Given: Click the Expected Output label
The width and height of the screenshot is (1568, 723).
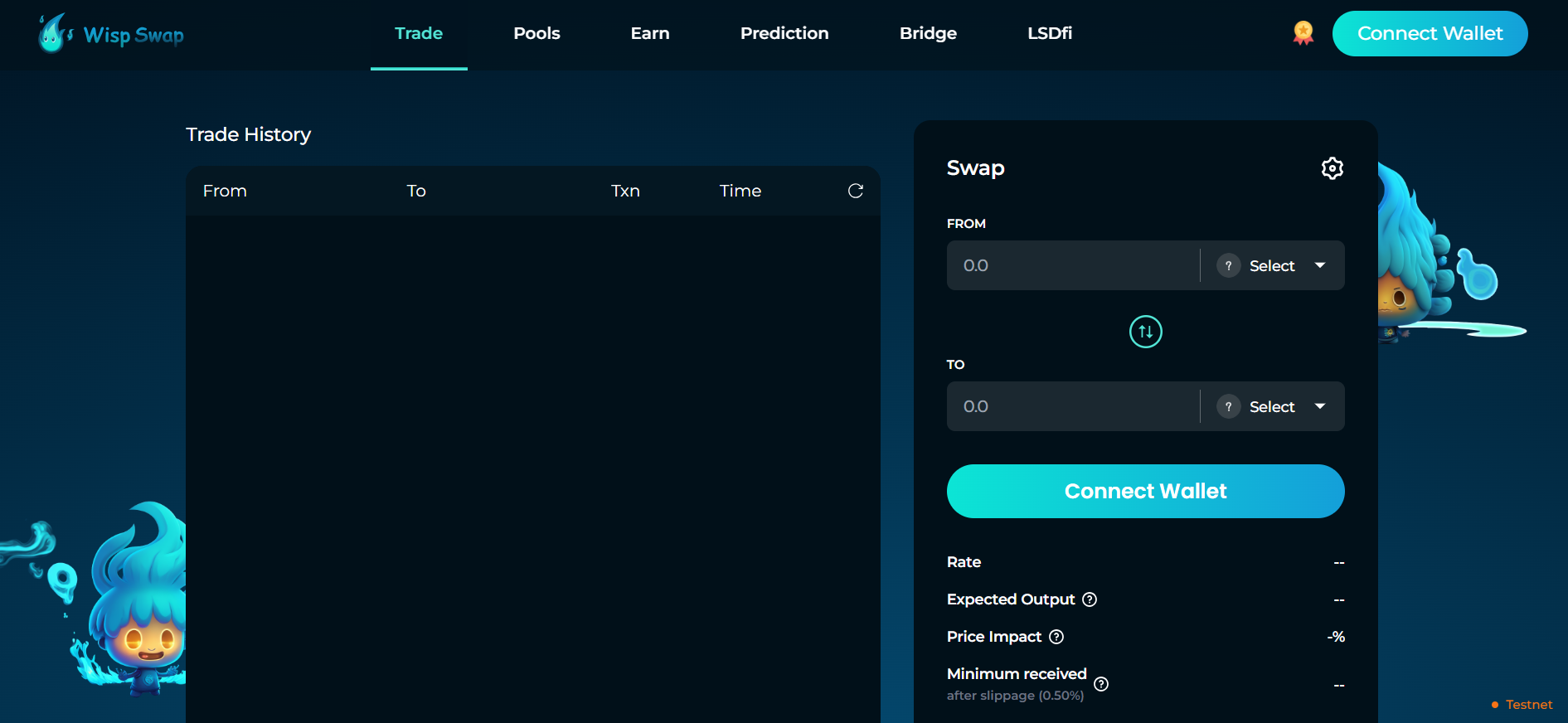Looking at the screenshot, I should pos(1011,599).
